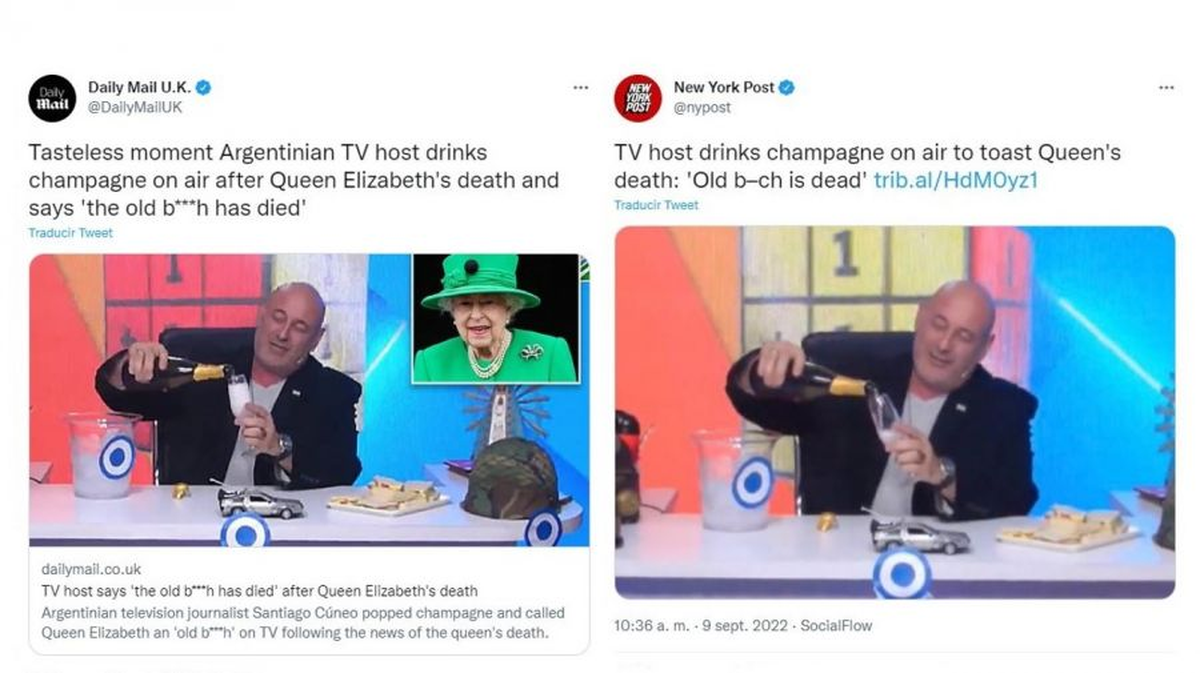Viewport: 1200px width, 673px height.
Task: Open the New York Post tweet's more options menu
Action: (x=1166, y=88)
